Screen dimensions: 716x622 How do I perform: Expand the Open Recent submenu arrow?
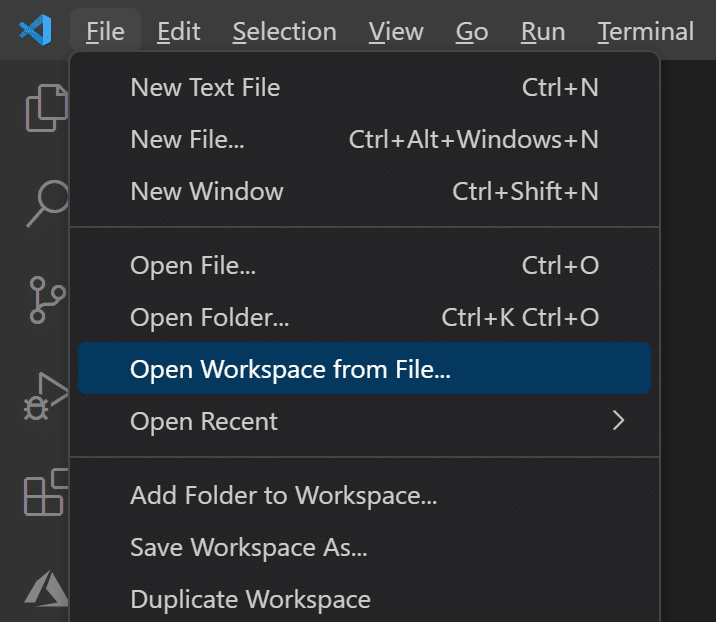click(x=618, y=421)
